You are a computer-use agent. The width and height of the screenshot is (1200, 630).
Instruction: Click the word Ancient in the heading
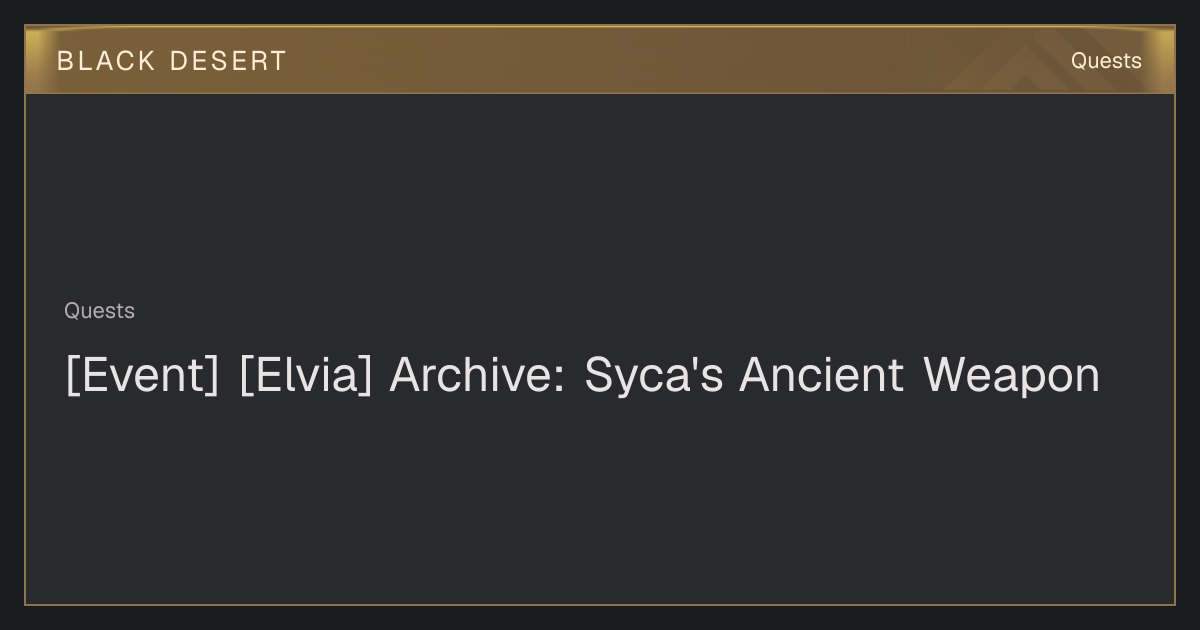[x=822, y=376]
